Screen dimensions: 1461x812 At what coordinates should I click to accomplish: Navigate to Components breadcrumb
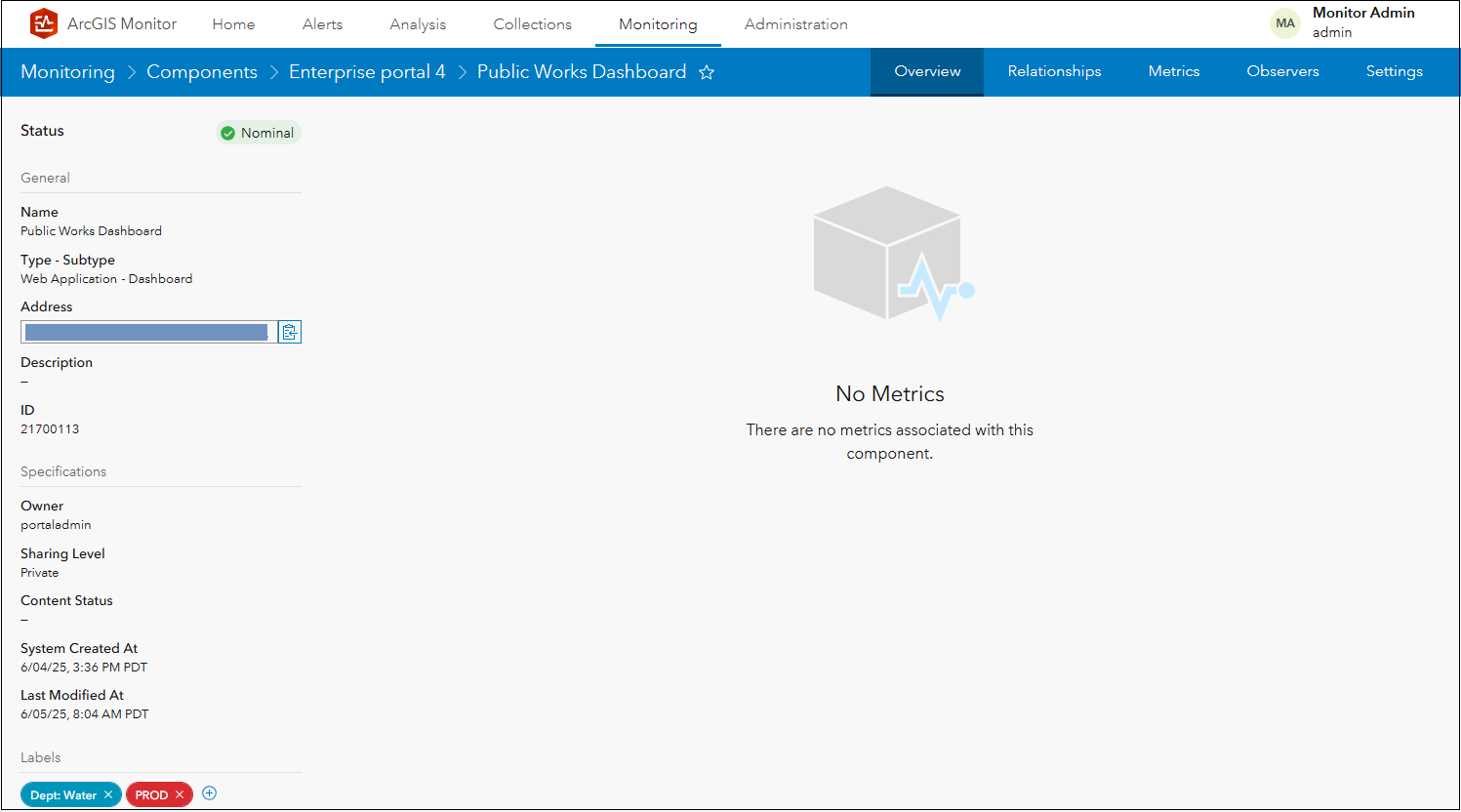click(x=202, y=72)
